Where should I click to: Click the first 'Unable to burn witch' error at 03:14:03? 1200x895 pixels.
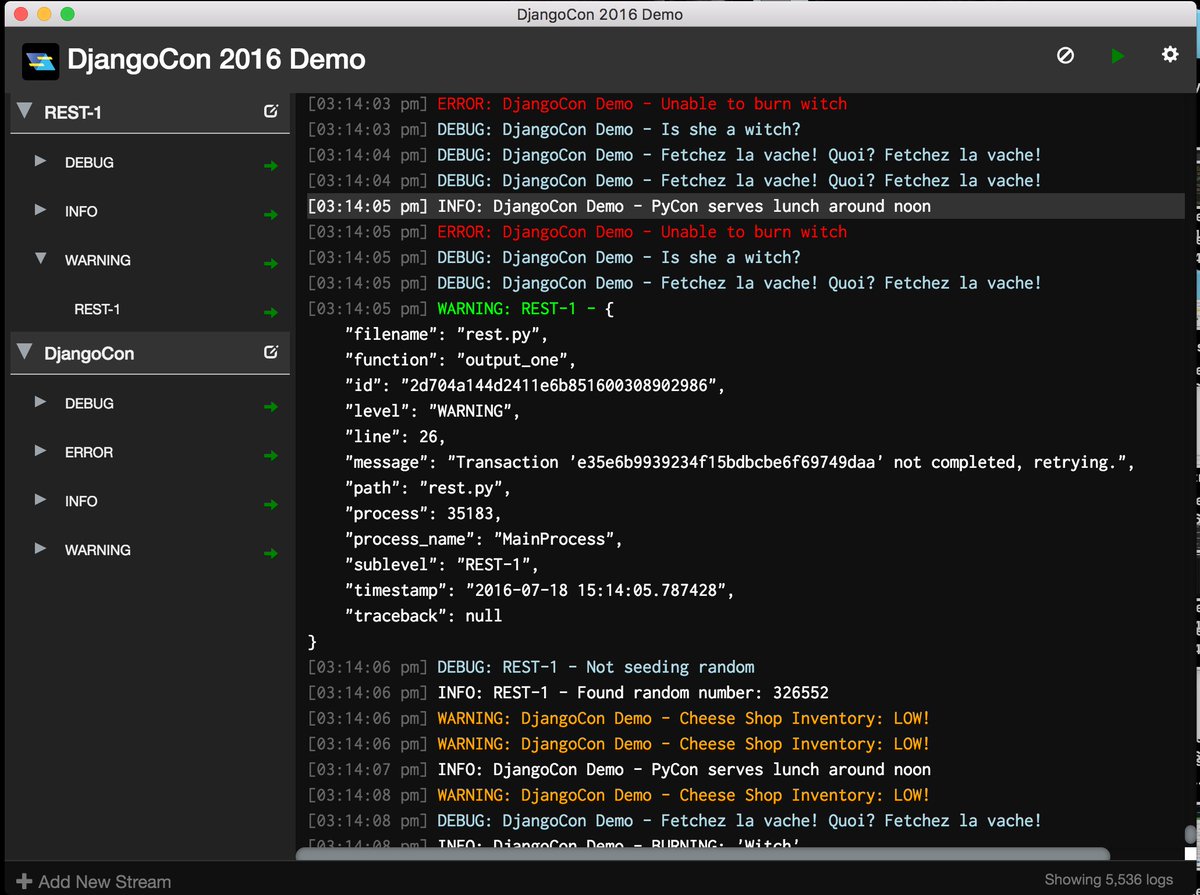pyautogui.click(x=577, y=104)
